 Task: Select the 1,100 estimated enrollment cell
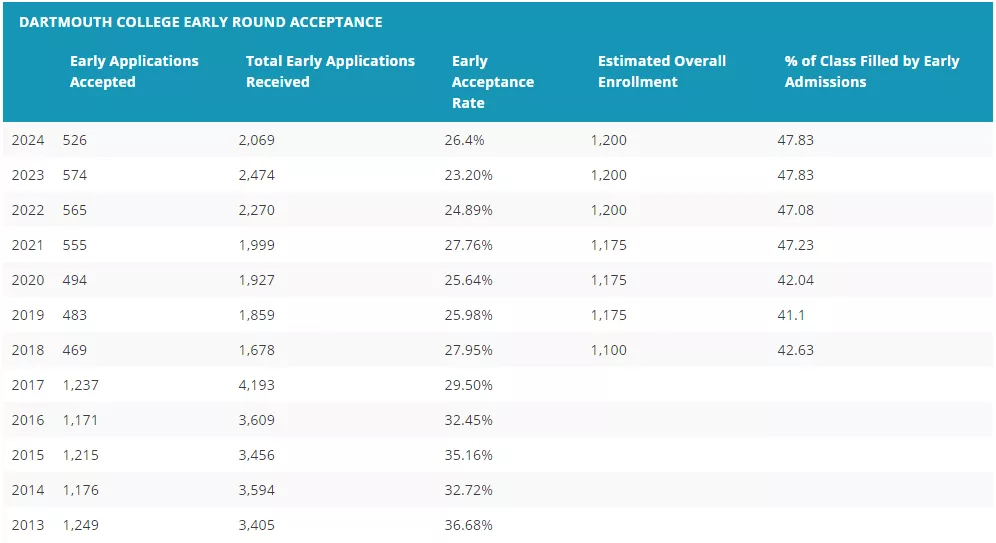(x=609, y=350)
